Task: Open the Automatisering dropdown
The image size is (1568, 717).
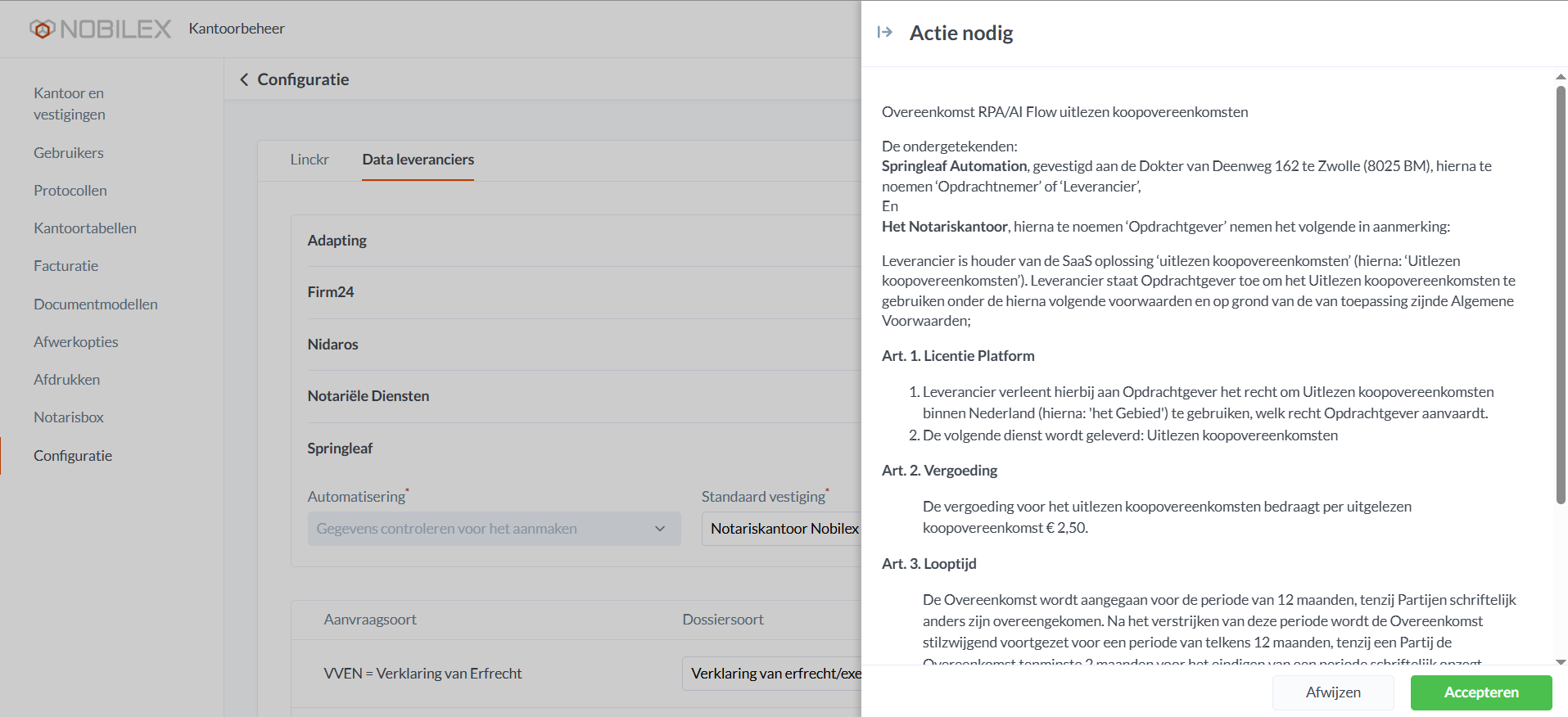Action: (494, 529)
